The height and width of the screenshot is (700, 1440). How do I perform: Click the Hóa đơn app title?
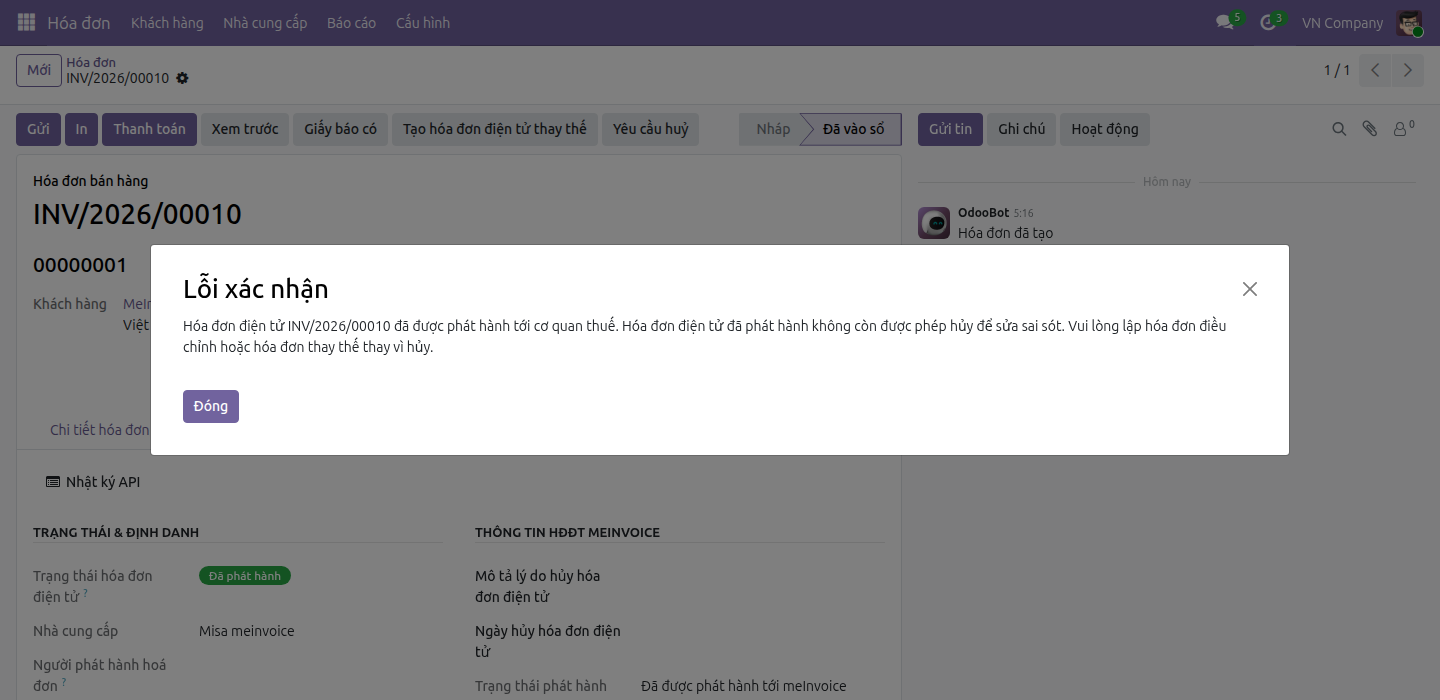[x=79, y=22]
